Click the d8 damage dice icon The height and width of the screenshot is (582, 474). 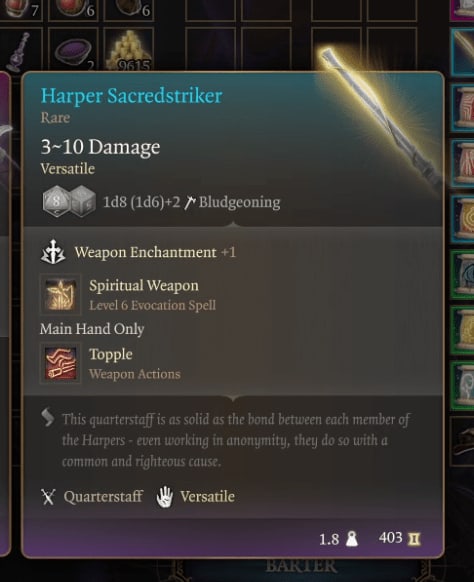(x=56, y=202)
